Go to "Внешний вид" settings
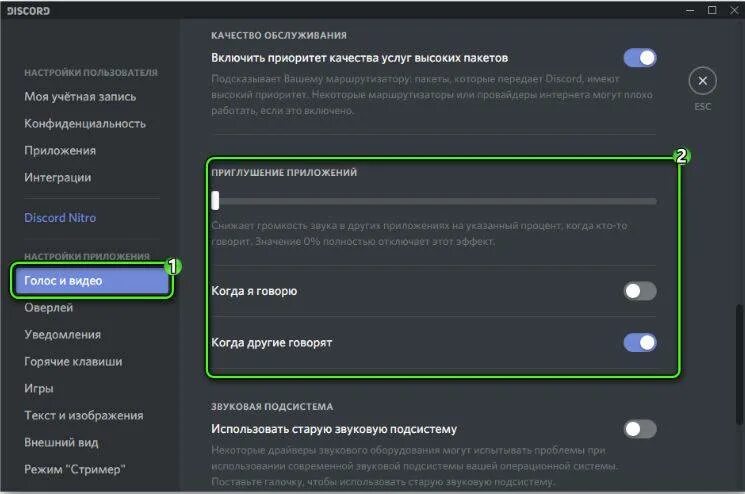The width and height of the screenshot is (745, 494). [61, 442]
